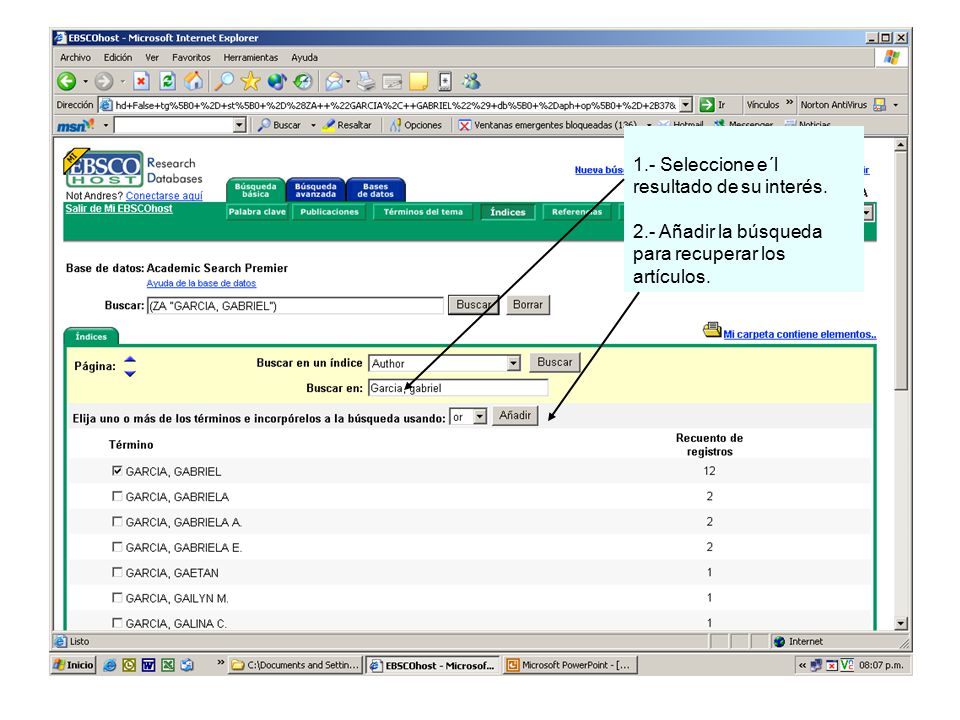Viewport: 960px width, 720px height.
Task: Click the page scrollbar up arrow
Action: click(901, 145)
